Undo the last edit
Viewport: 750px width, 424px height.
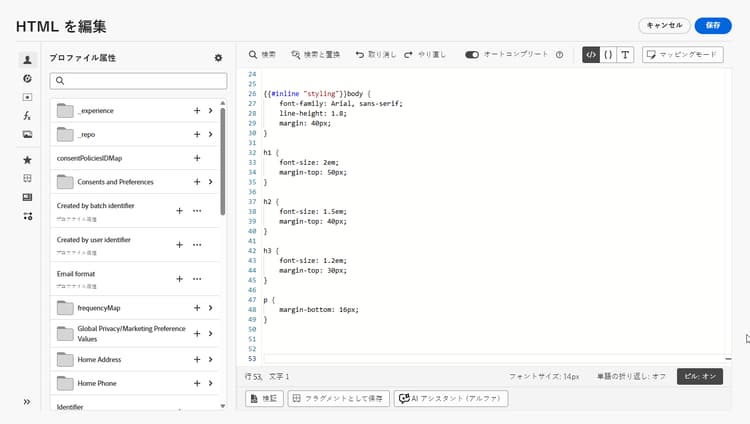tap(375, 55)
